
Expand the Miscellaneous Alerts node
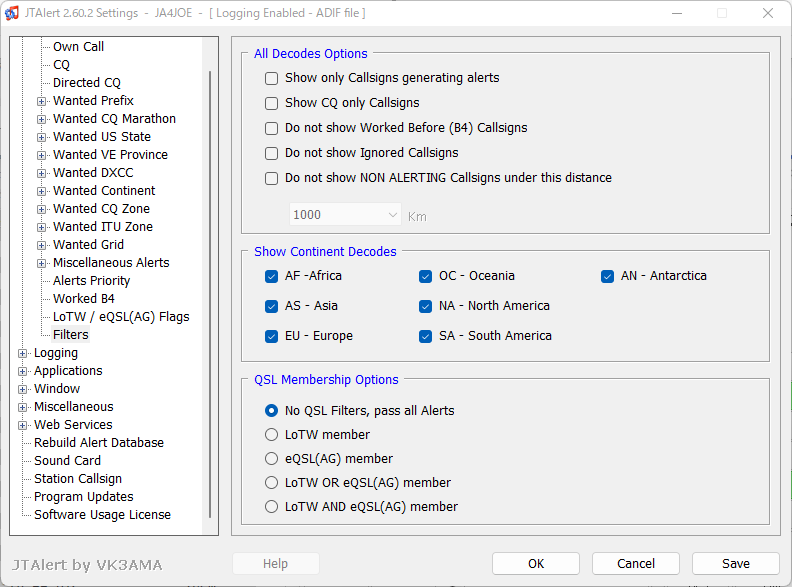point(41,263)
